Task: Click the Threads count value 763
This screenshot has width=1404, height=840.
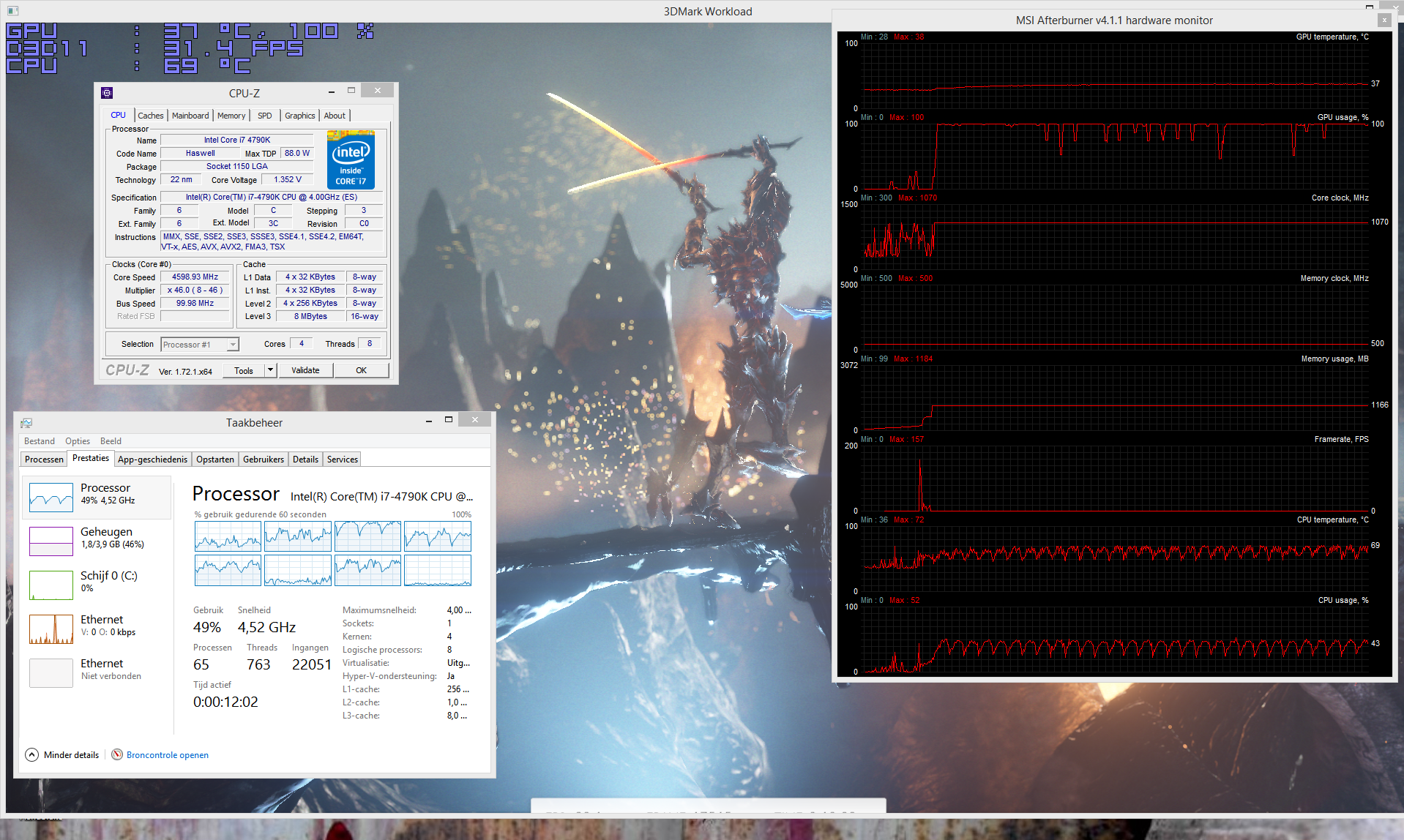Action: tap(258, 664)
